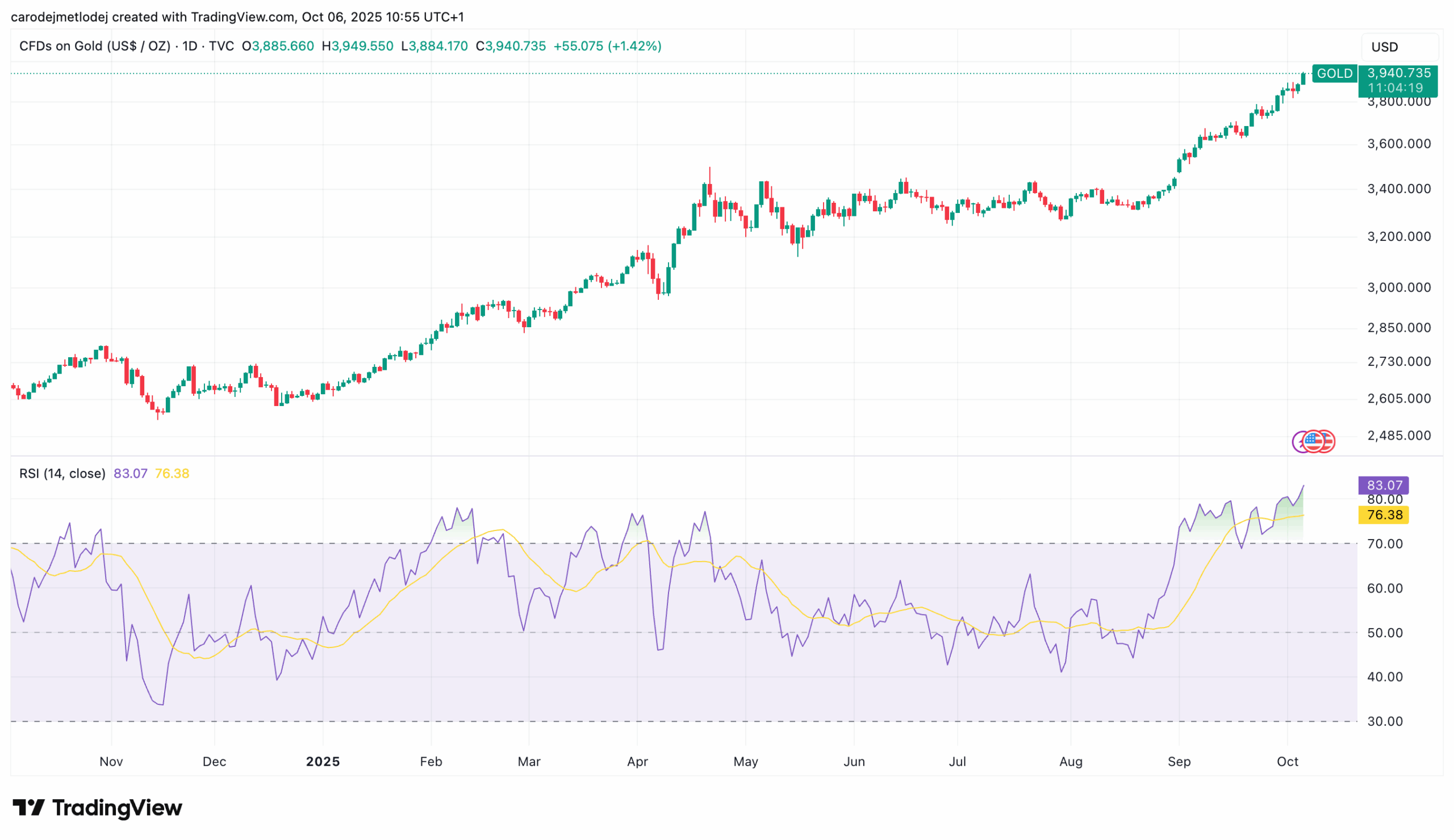Click the Aug label on time axis
Image resolution: width=1454 pixels, height=840 pixels.
[1071, 762]
